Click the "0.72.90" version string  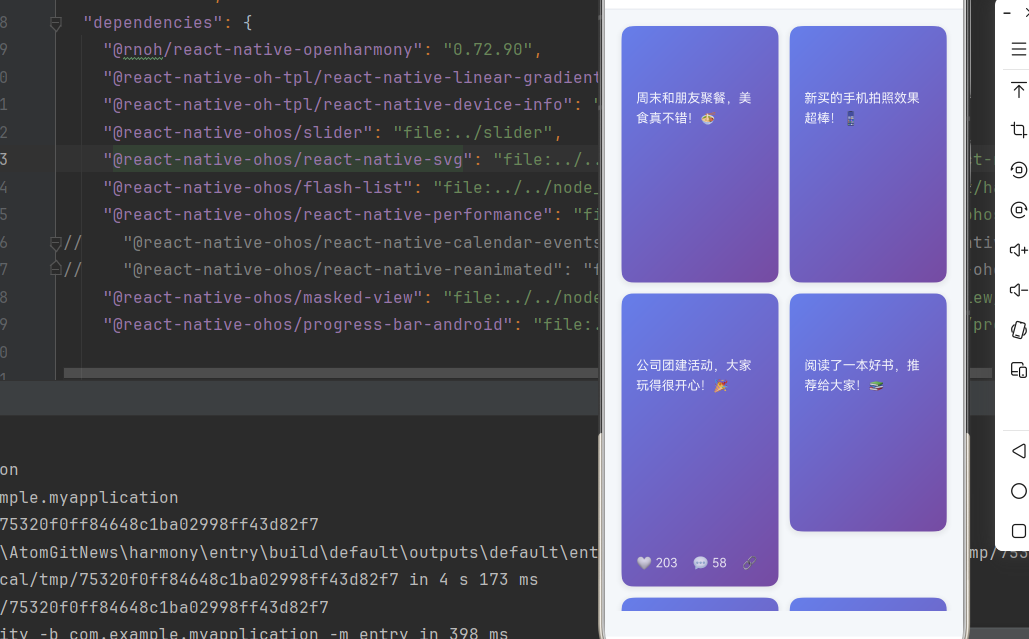coord(488,50)
